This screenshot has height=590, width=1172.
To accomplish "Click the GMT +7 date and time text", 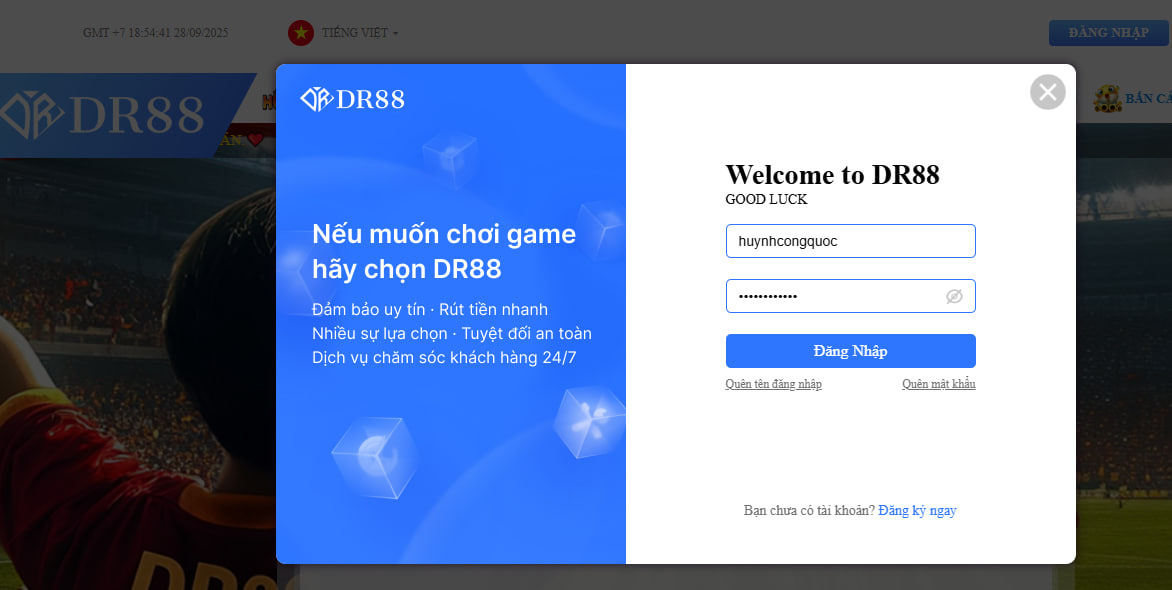I will (156, 33).
